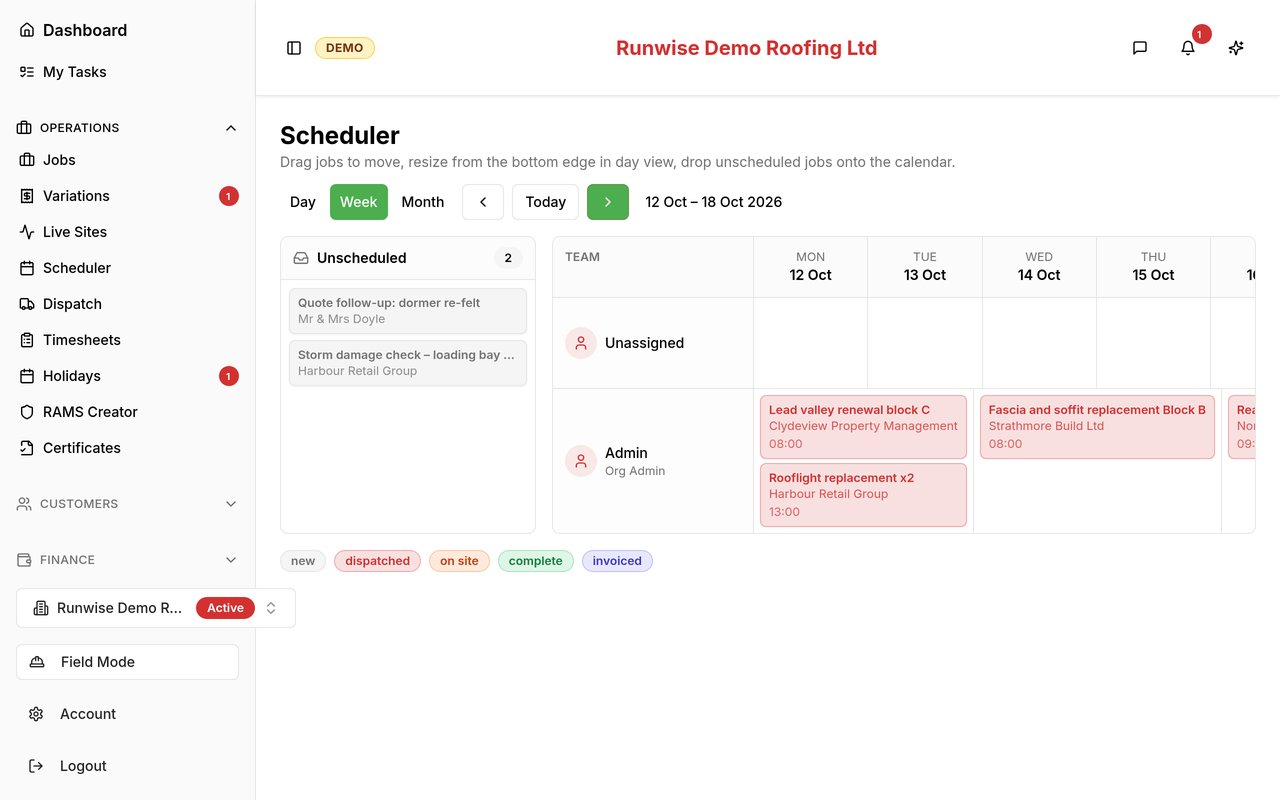This screenshot has width=1280, height=800.
Task: Click the Dispatch truck icon
Action: 27,304
